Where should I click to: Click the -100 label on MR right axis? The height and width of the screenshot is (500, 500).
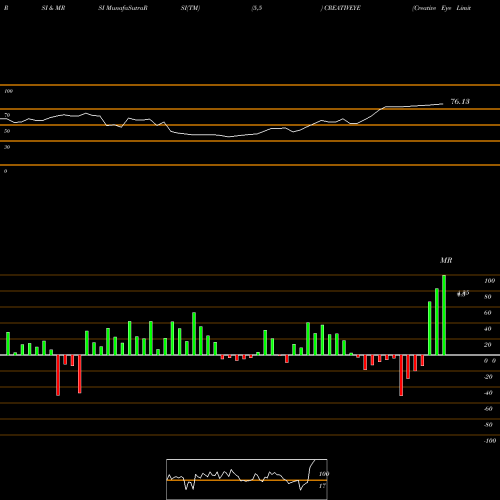tap(490, 441)
